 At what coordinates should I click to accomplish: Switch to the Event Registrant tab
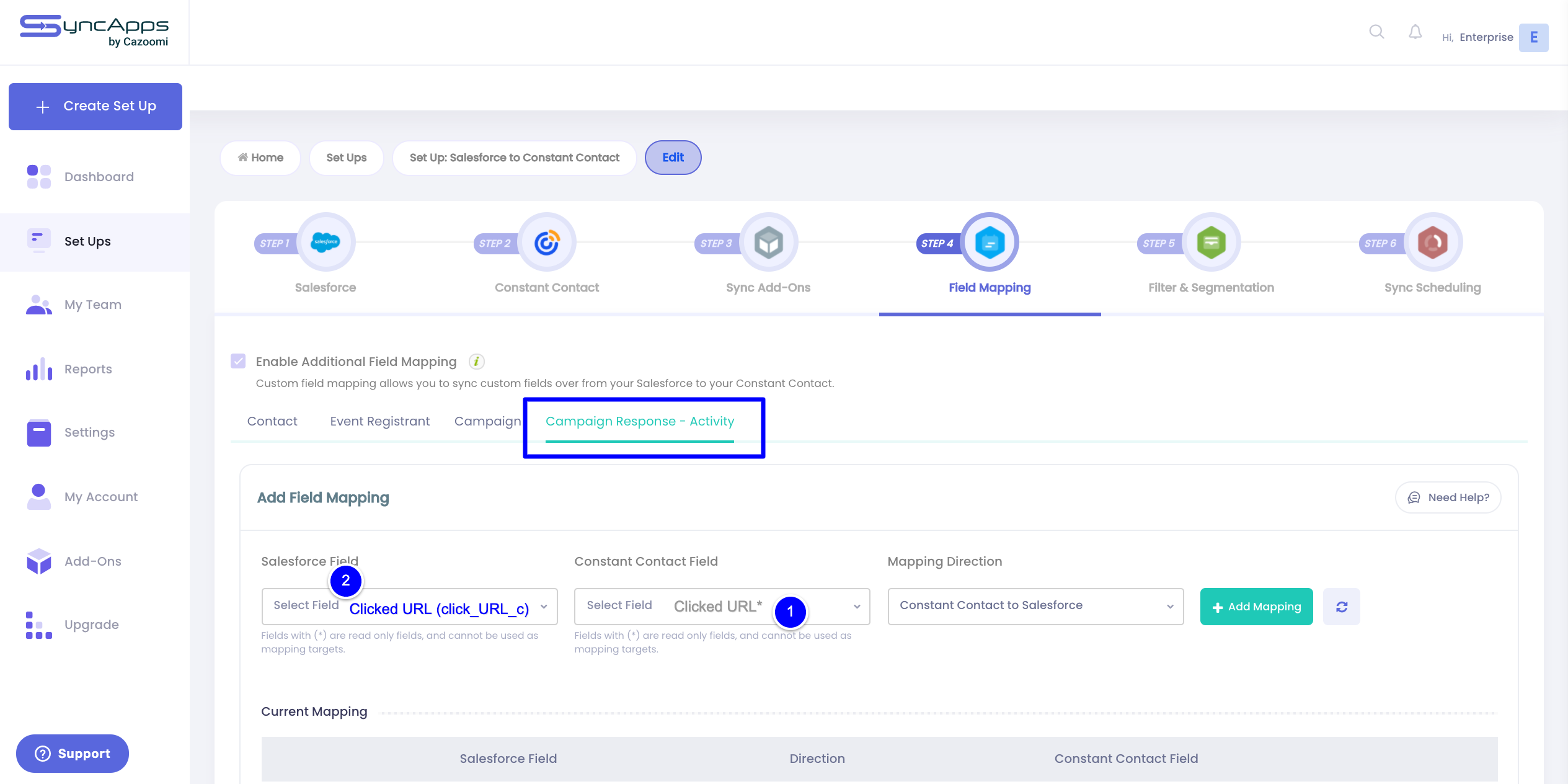click(x=379, y=421)
